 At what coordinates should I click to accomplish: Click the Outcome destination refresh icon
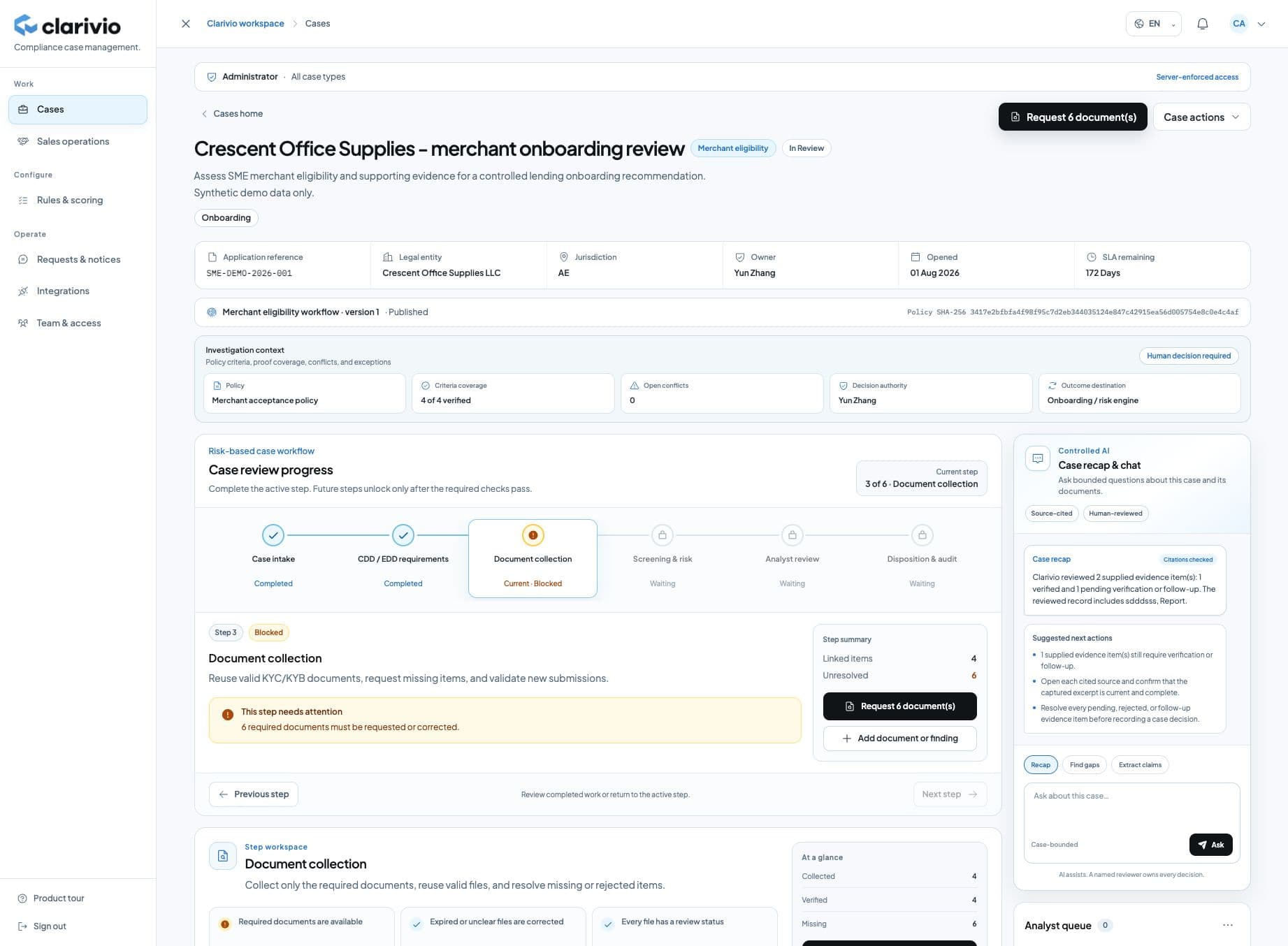pyautogui.click(x=1052, y=386)
